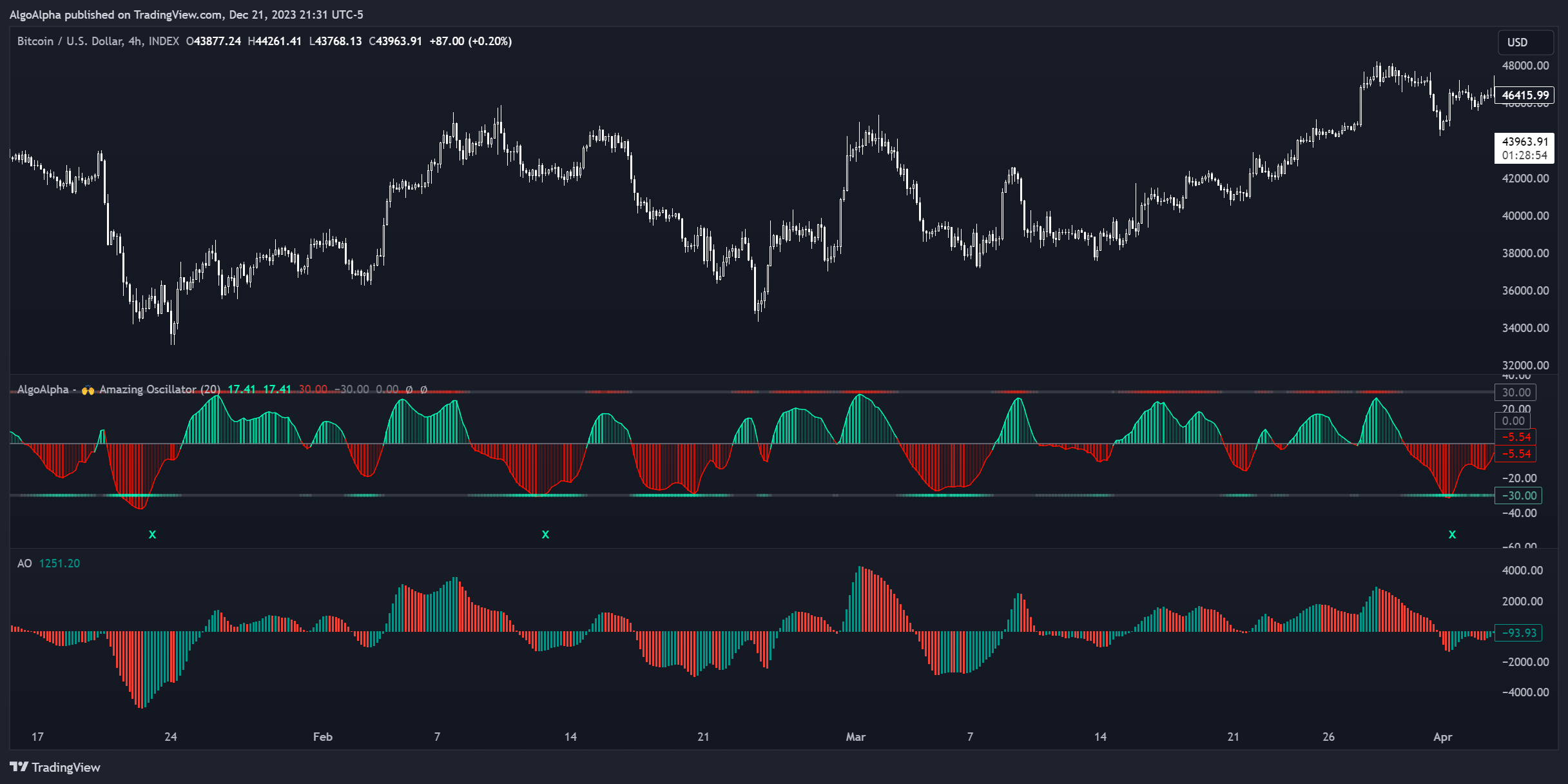1568x784 pixels.
Task: Click the x signal marker nearest Apr
Action: click(1452, 534)
